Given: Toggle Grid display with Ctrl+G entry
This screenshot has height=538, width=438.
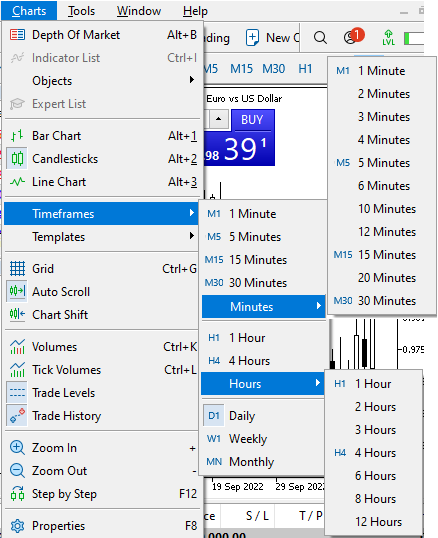Looking at the screenshot, I should [101, 269].
